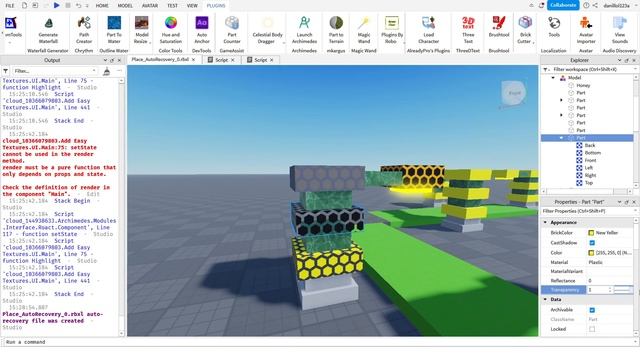Open the Path Creator plugin

(84, 23)
